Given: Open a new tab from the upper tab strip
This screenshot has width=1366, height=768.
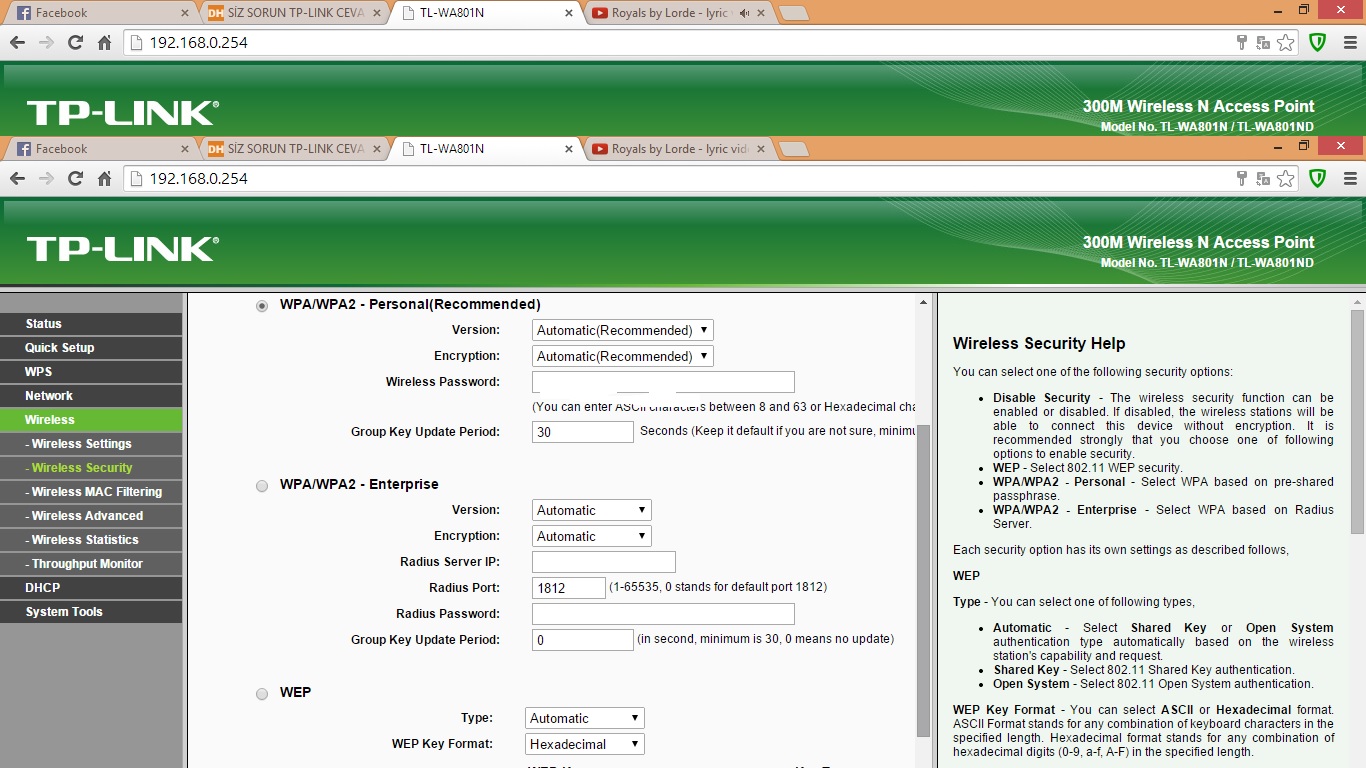Looking at the screenshot, I should click(794, 13).
